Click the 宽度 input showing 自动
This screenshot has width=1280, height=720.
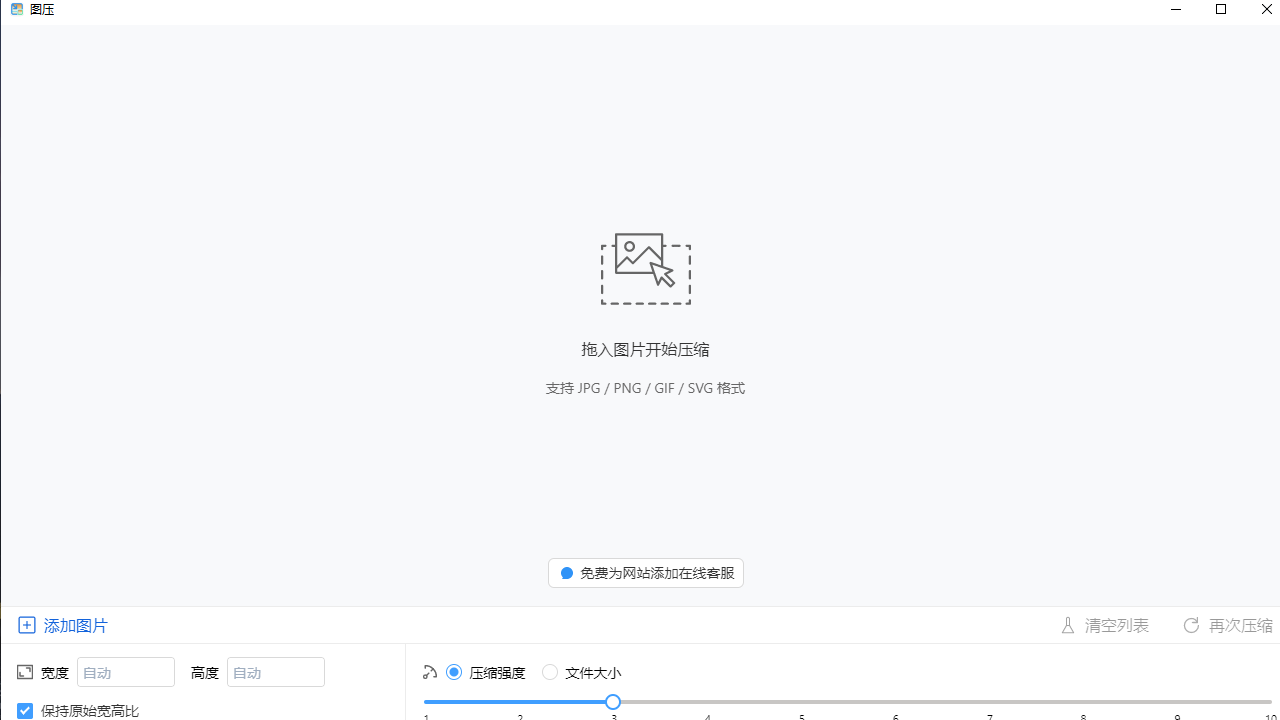coord(125,672)
